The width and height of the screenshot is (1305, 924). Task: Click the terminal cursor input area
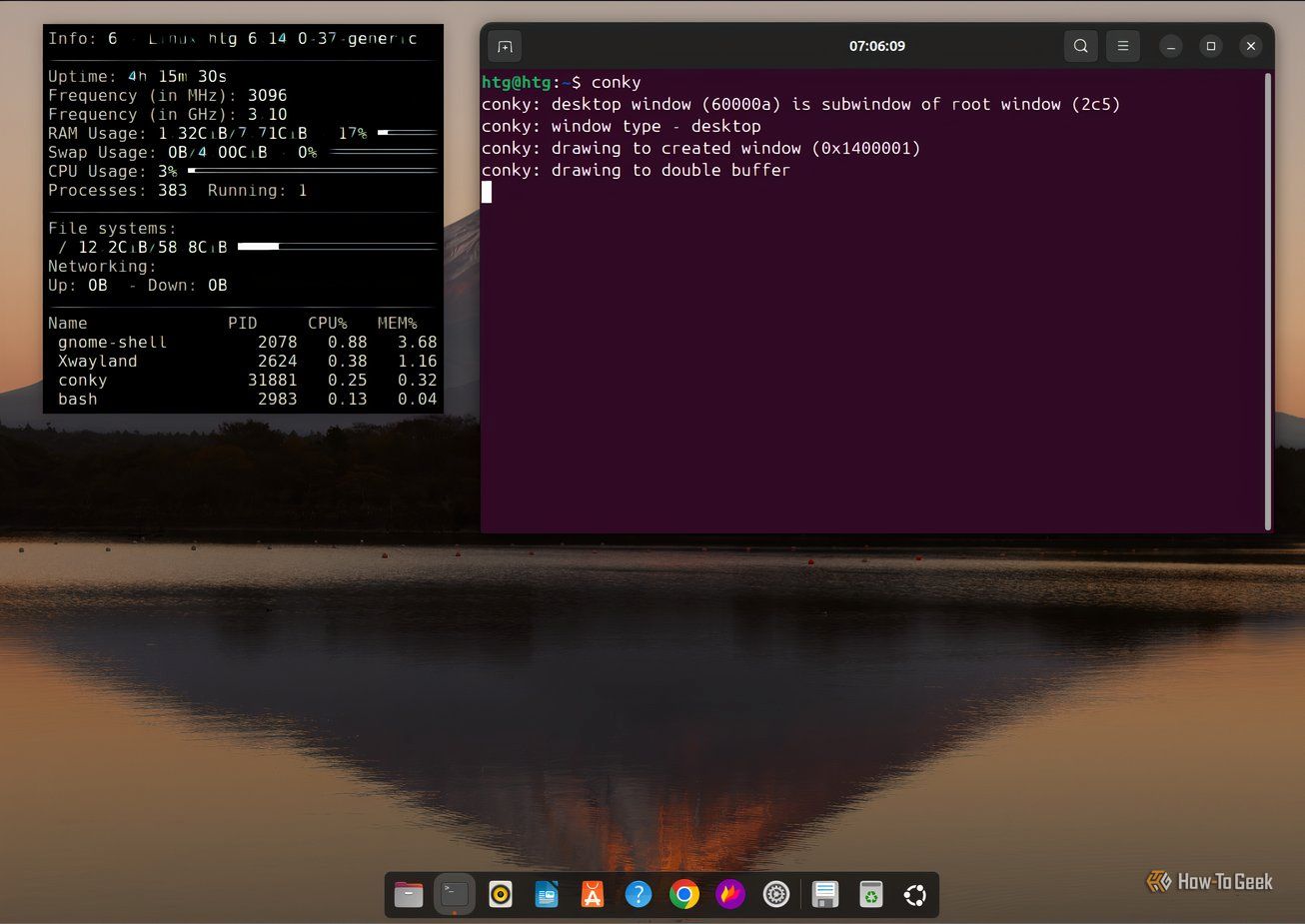487,192
